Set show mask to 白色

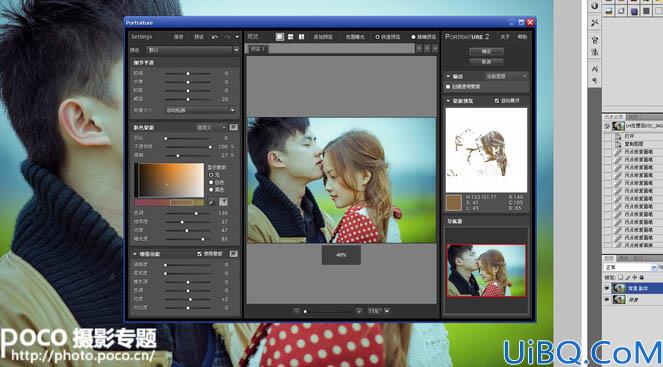coord(211,182)
